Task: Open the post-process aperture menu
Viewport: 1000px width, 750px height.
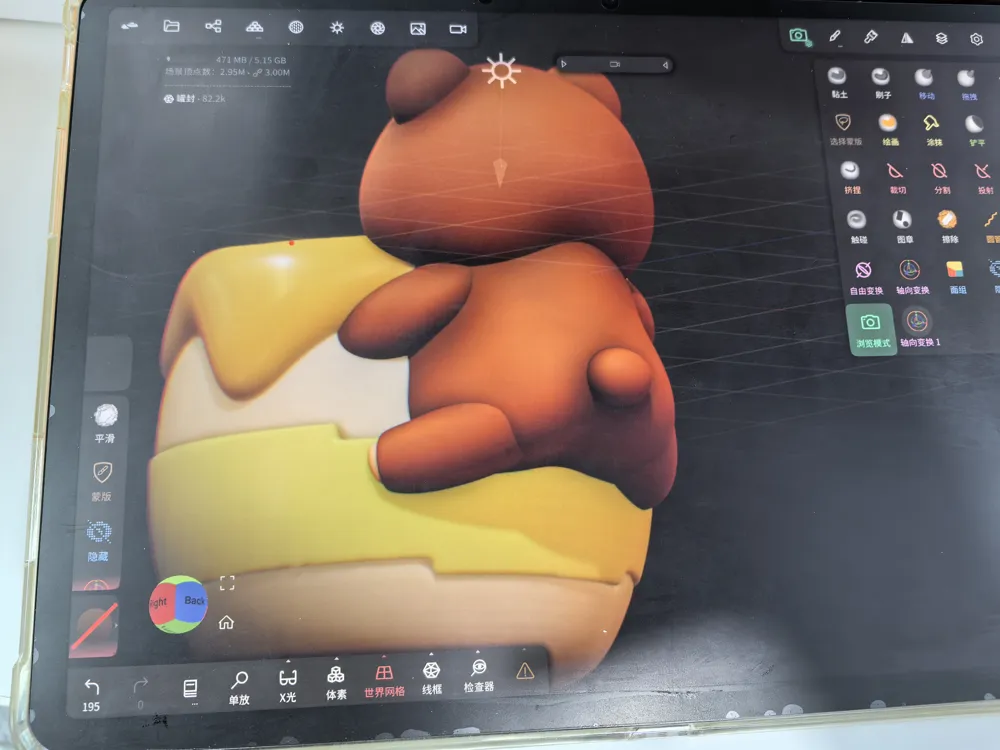Action: tap(378, 28)
